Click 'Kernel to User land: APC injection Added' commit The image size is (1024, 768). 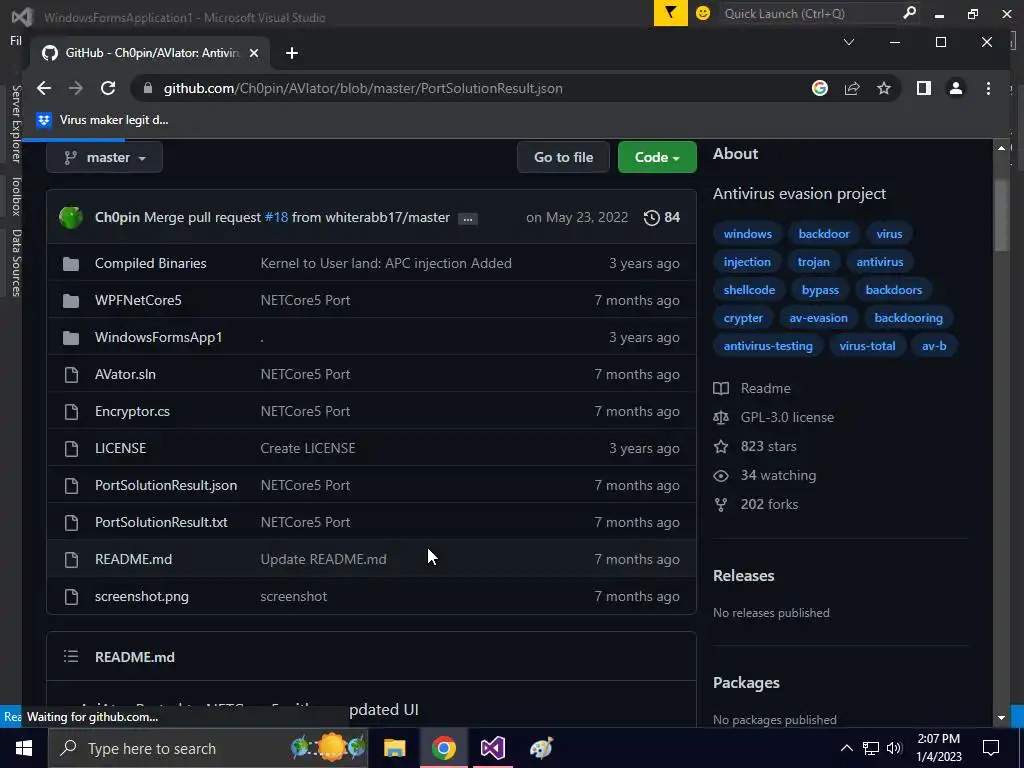[x=386, y=263]
